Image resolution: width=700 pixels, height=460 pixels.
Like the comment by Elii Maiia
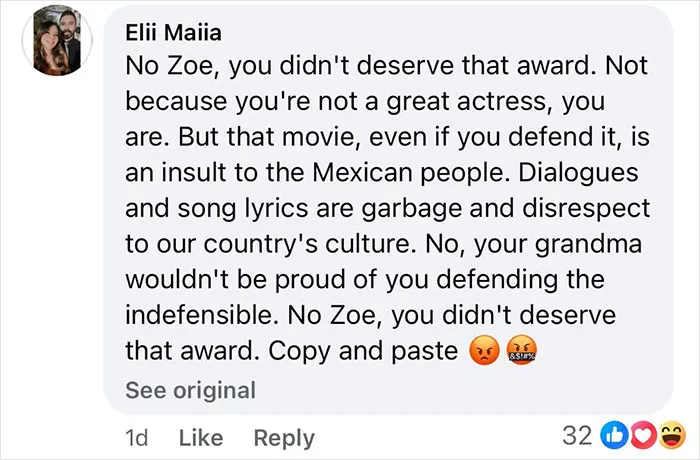201,437
